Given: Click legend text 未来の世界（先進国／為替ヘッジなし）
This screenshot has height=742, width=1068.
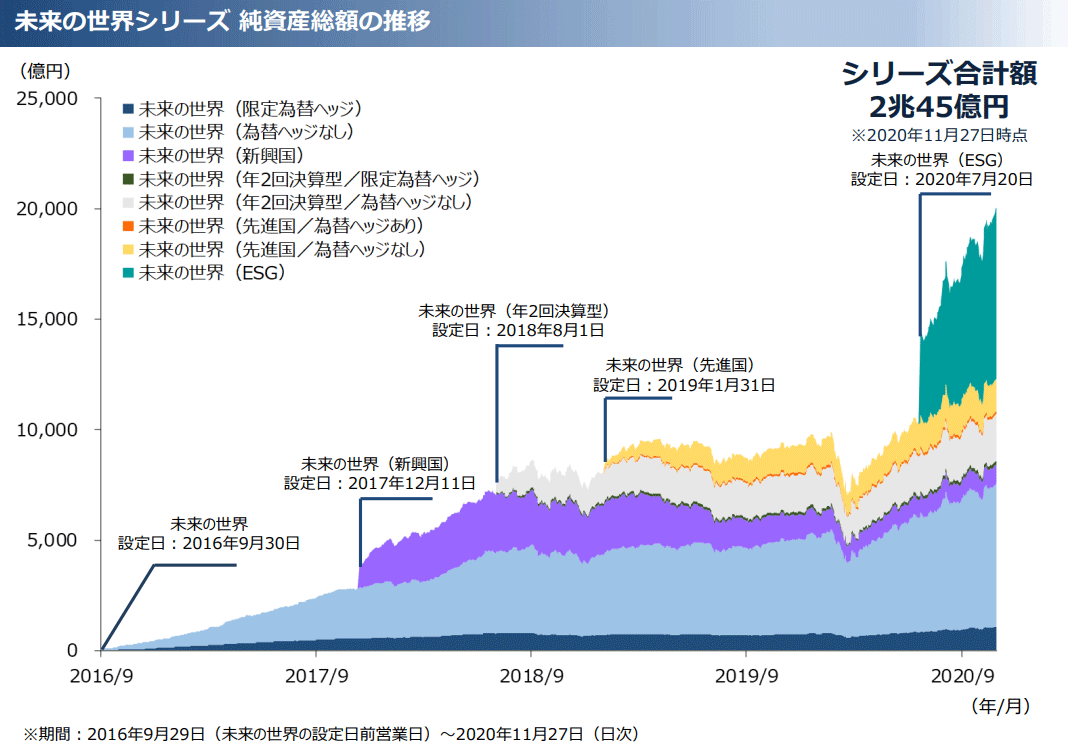Looking at the screenshot, I should click(x=282, y=249).
